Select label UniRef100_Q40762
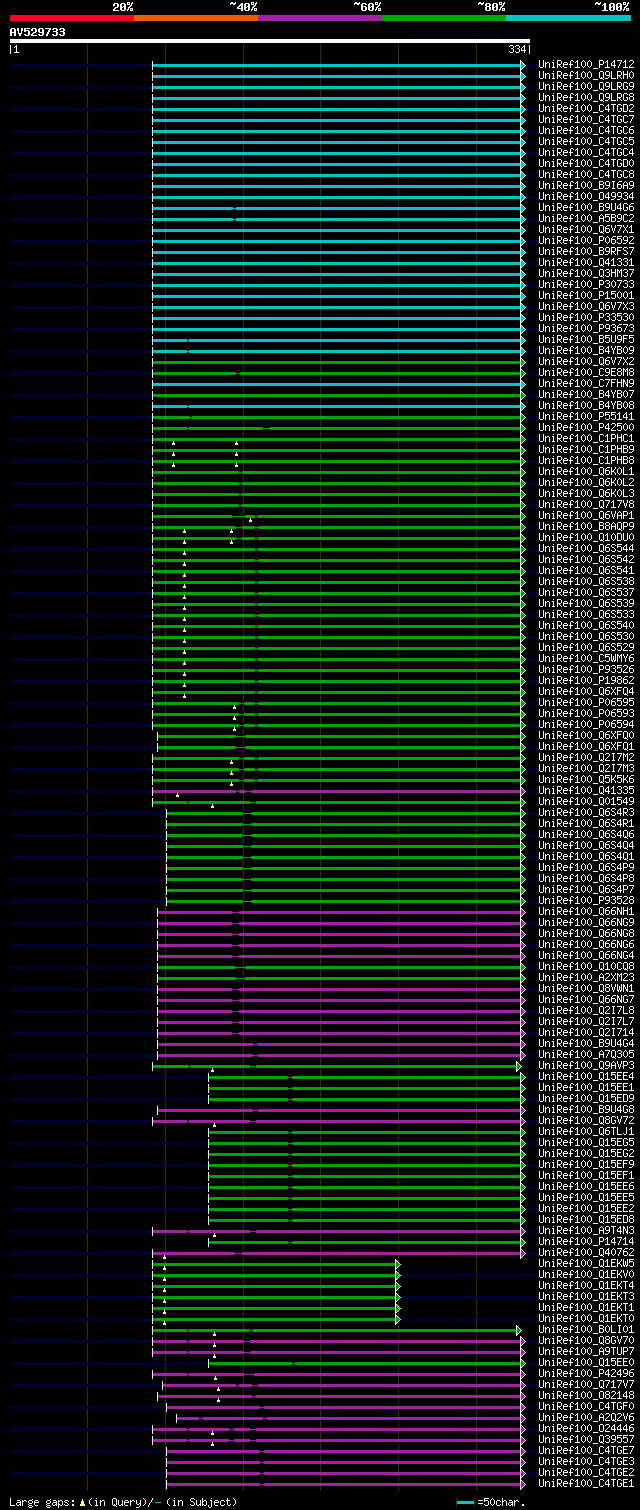640x1510 pixels. (x=586, y=1252)
